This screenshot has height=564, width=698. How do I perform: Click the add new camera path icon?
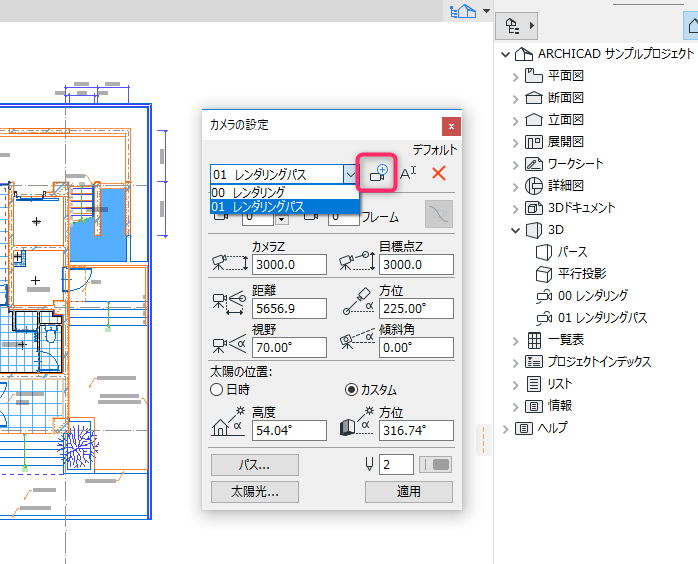(378, 173)
